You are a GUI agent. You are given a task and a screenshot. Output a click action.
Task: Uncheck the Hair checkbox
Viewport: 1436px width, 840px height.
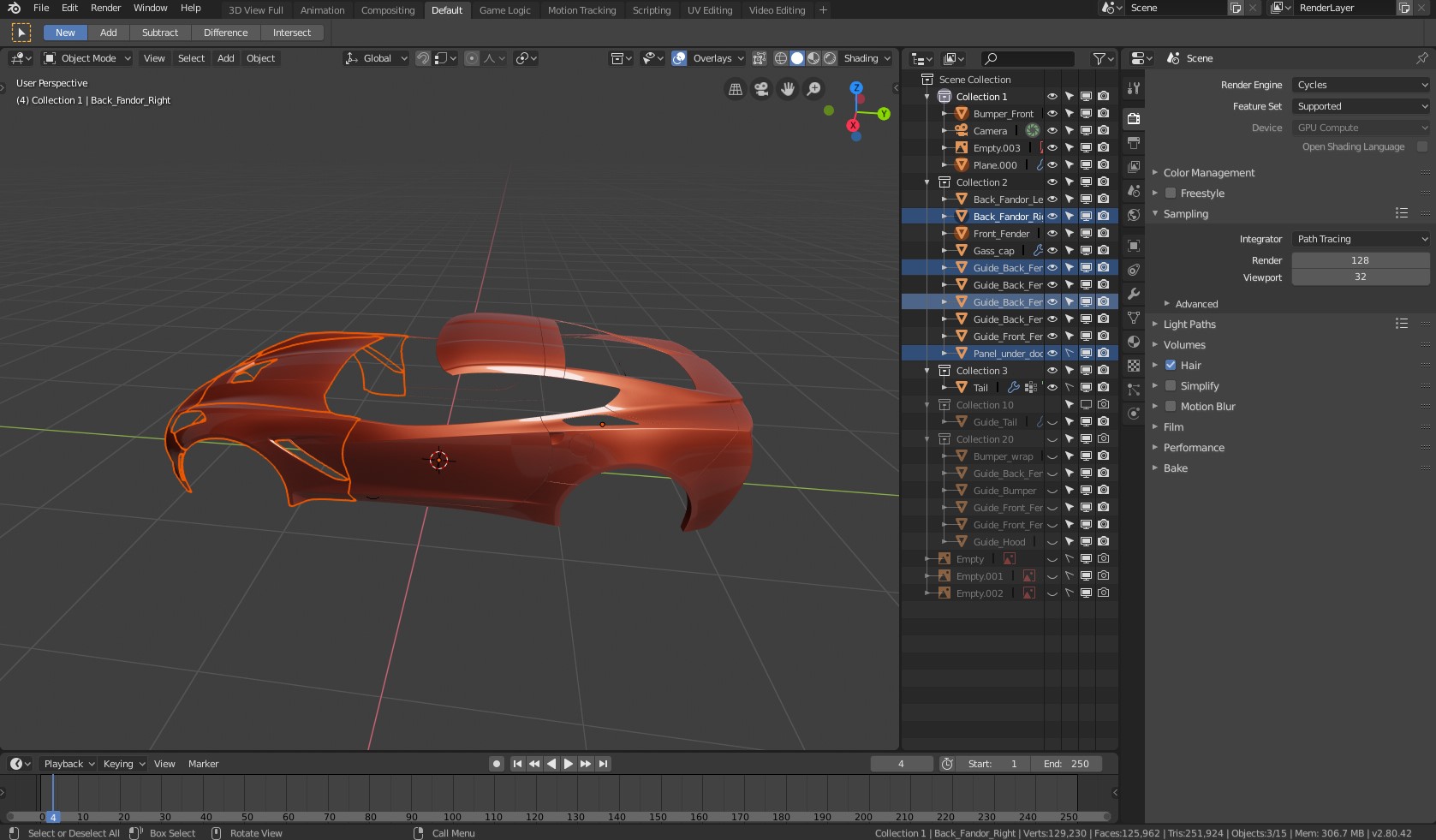(1171, 365)
